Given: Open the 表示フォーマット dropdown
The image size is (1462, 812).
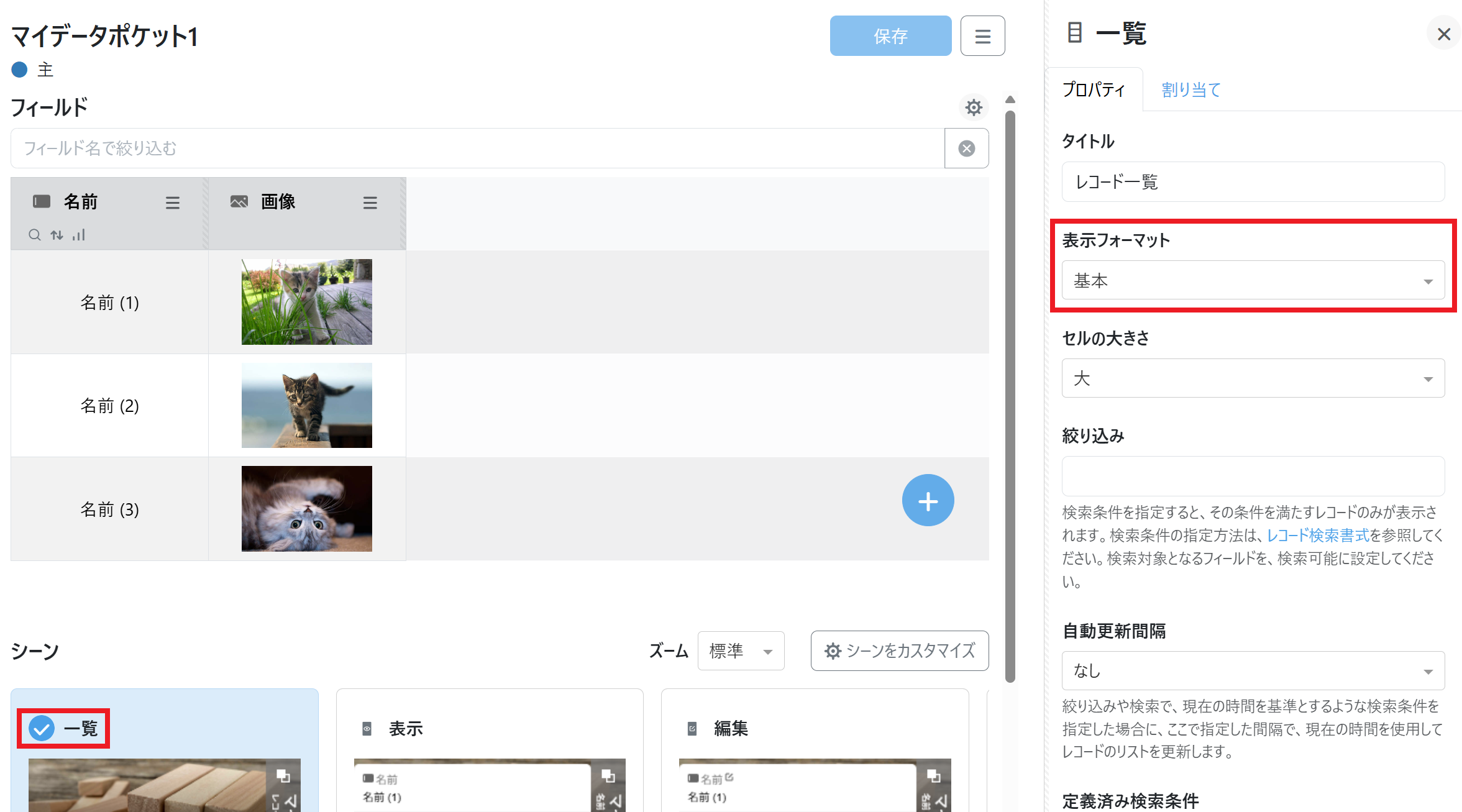Looking at the screenshot, I should [1253, 281].
